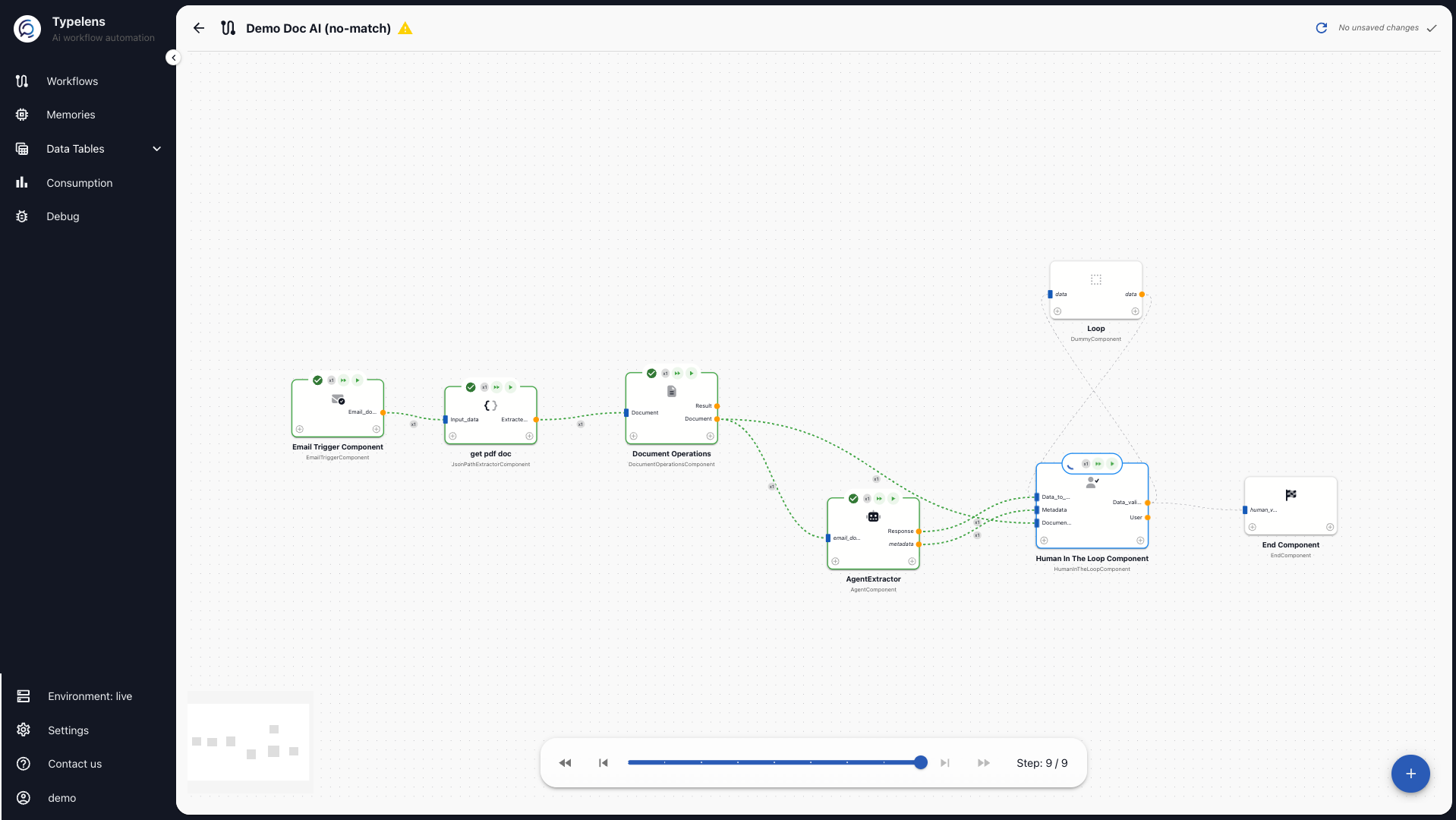This screenshot has height=820, width=1456.
Task: Click the play icon on get pdf doc node
Action: [x=511, y=387]
